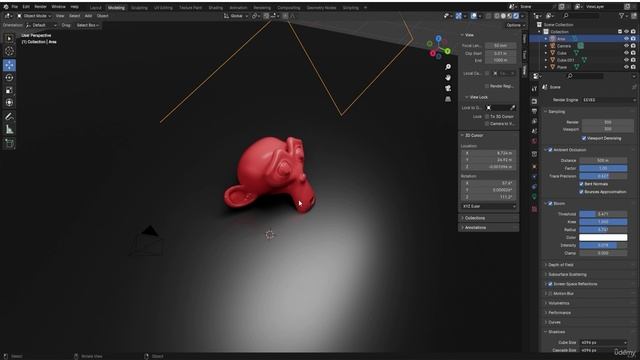Toggle Viewport Denoising checkbox
The width and height of the screenshot is (640, 360).
(x=584, y=138)
